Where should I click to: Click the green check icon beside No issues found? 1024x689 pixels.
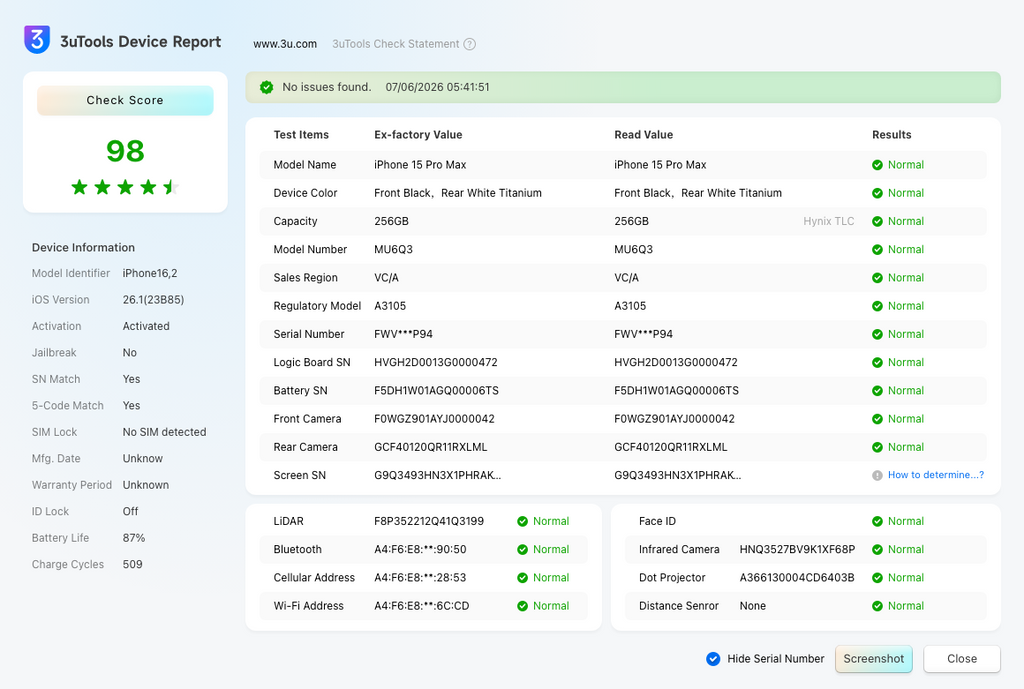point(266,88)
